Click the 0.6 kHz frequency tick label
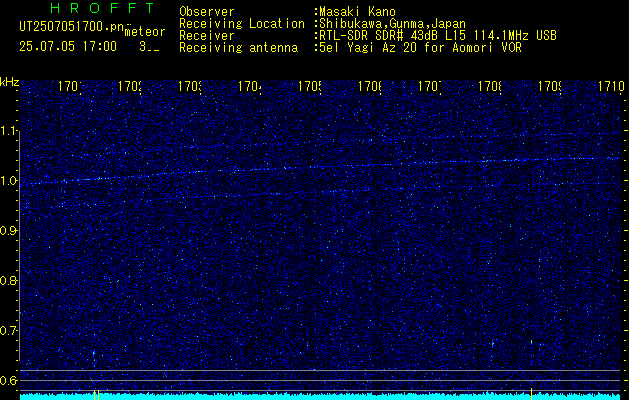629x400 pixels. [x=8, y=381]
